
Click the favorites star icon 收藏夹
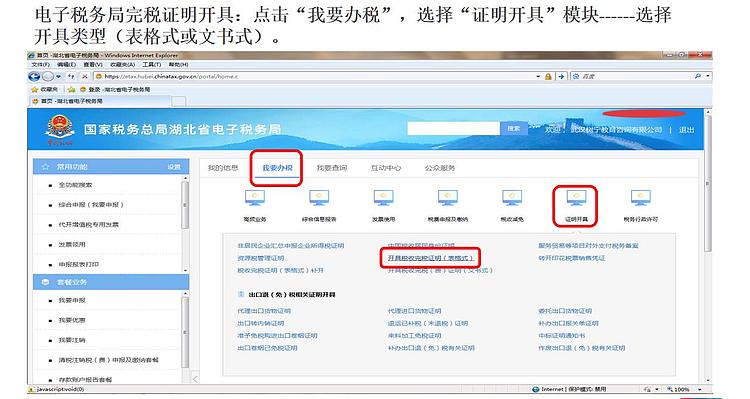point(34,89)
